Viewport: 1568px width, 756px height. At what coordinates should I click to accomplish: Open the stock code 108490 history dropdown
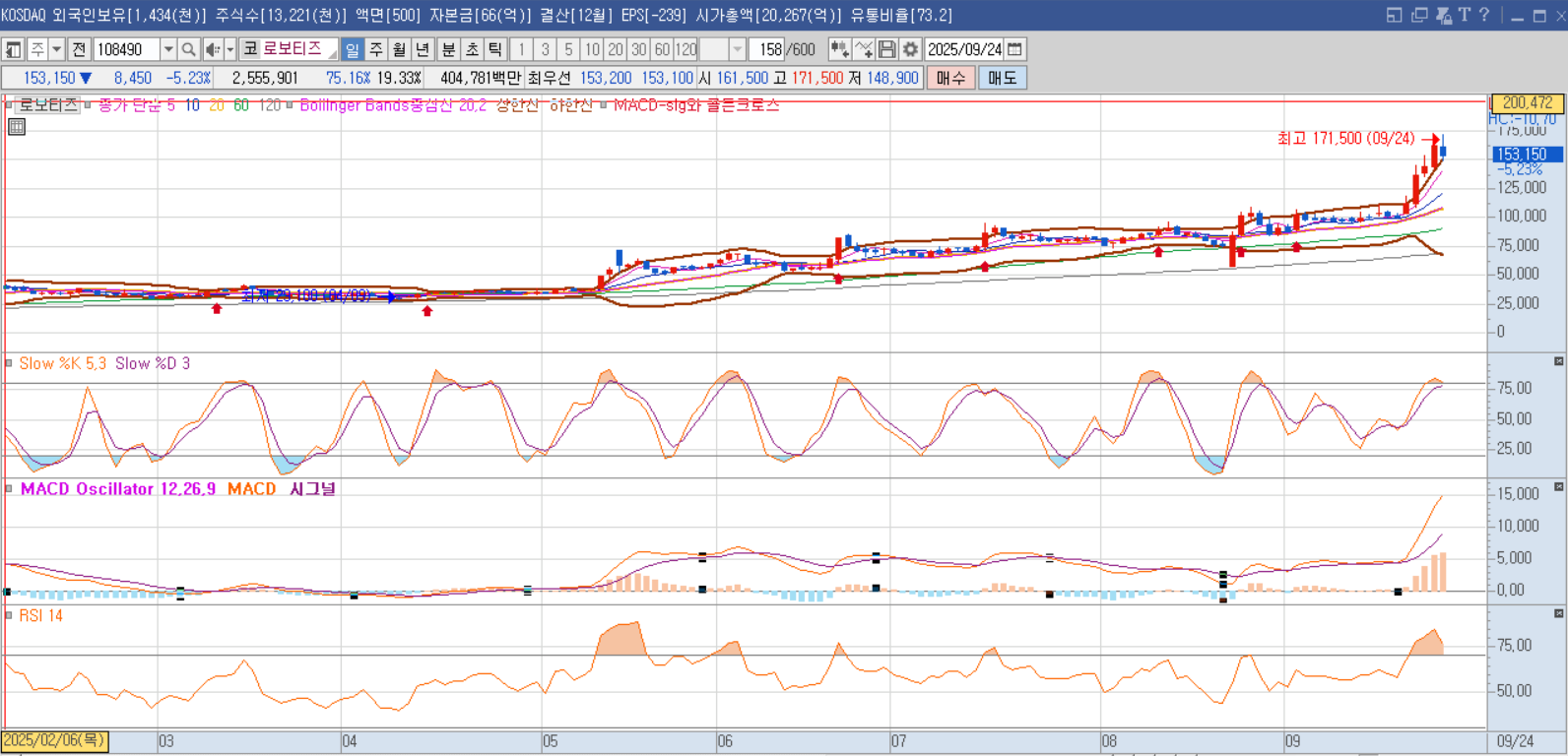coord(168,49)
